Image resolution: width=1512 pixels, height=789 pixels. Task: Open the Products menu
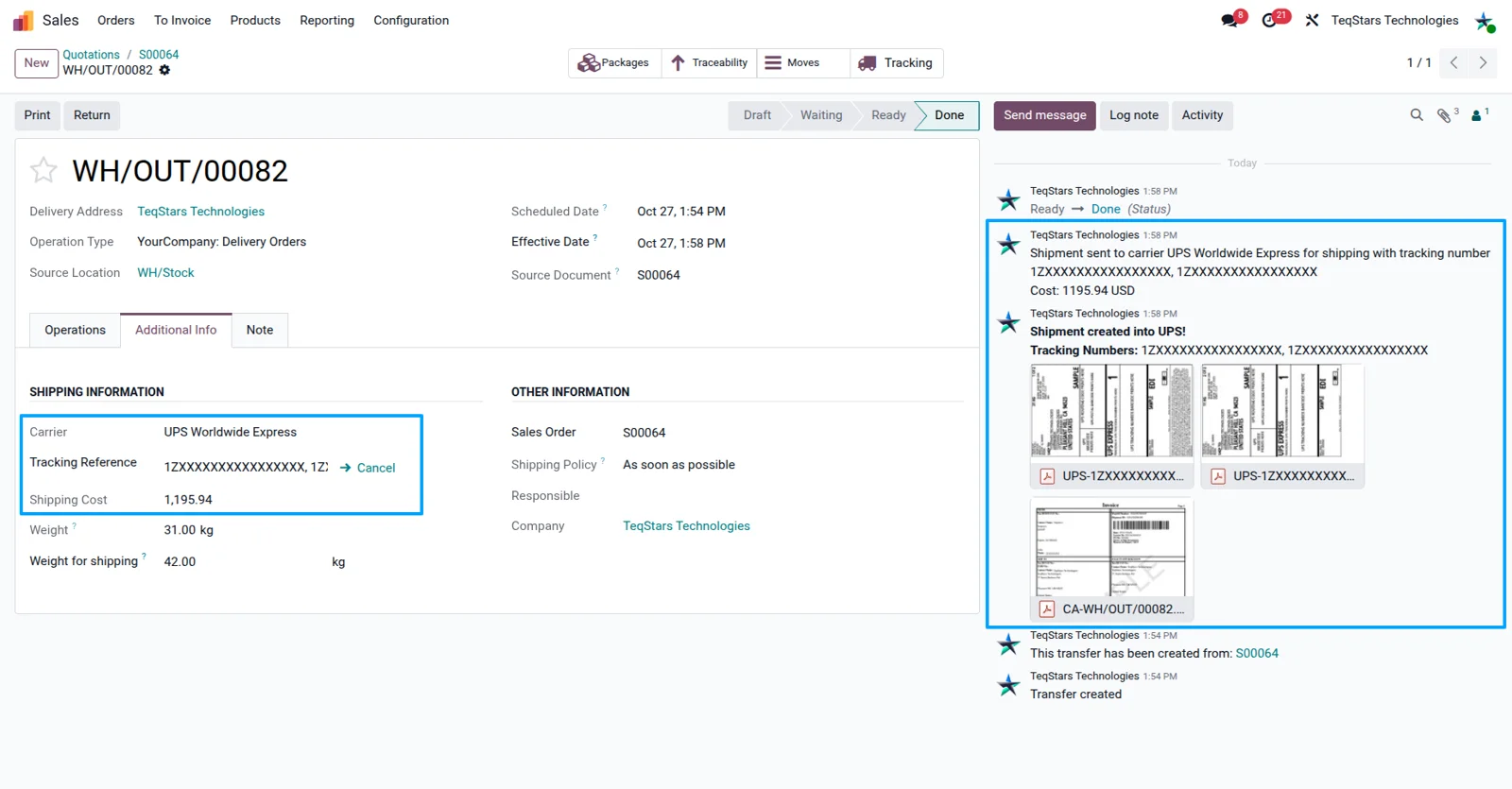(255, 21)
